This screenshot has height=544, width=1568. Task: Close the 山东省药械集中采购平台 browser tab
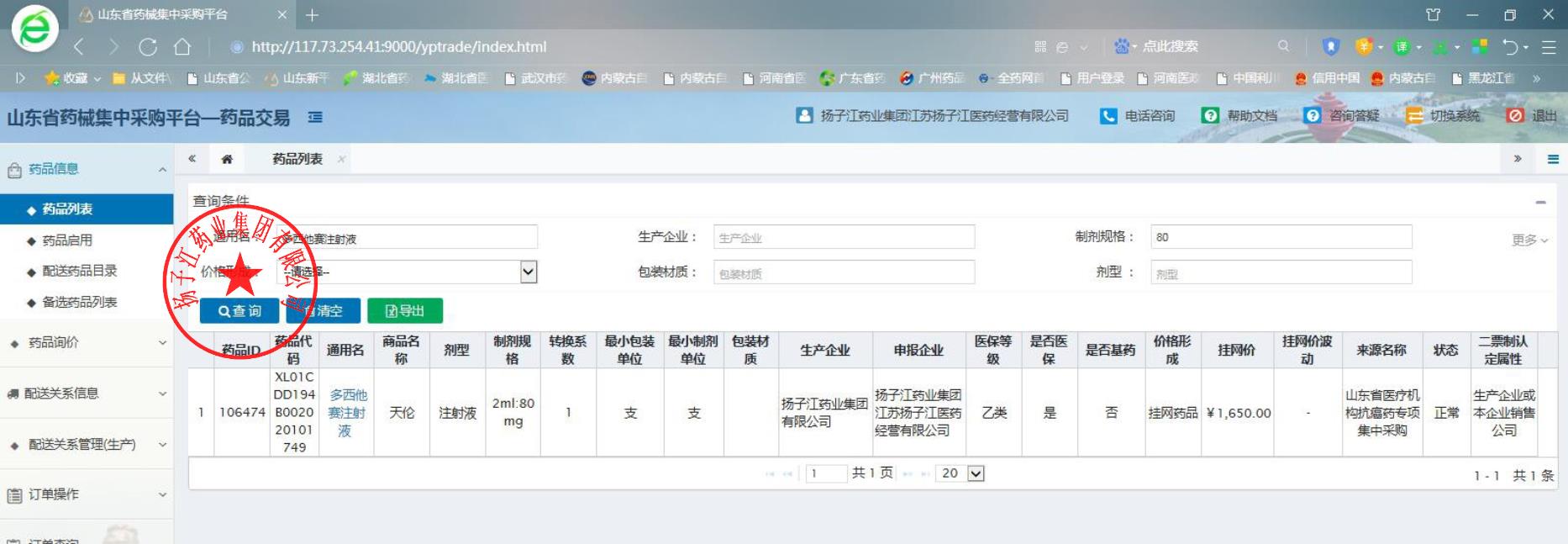[282, 15]
